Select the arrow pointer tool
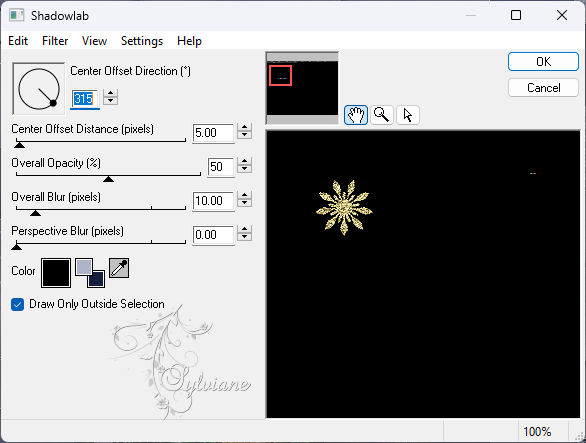 408,115
